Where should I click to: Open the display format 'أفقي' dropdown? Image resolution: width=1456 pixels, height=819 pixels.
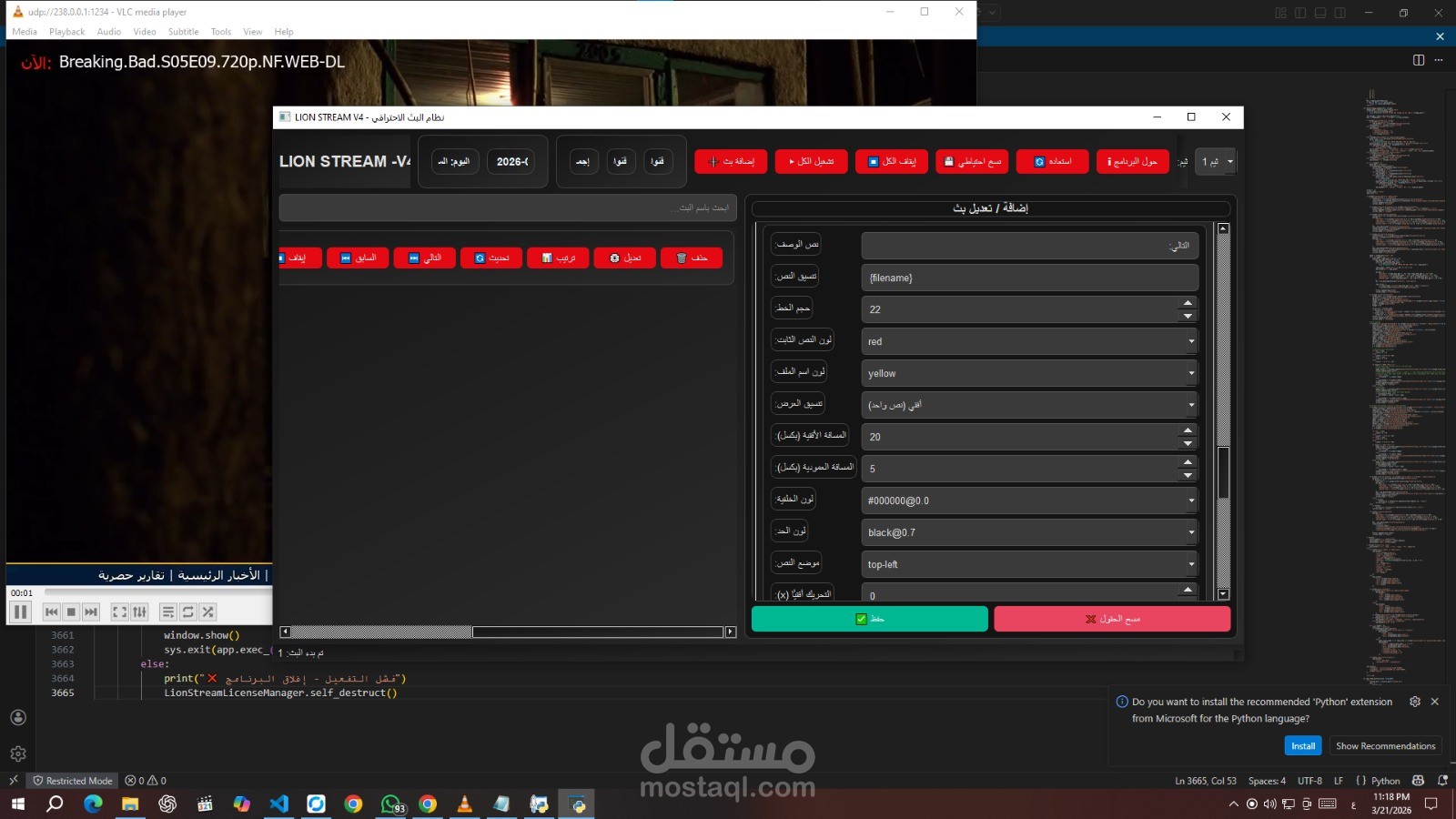[x=1030, y=405]
